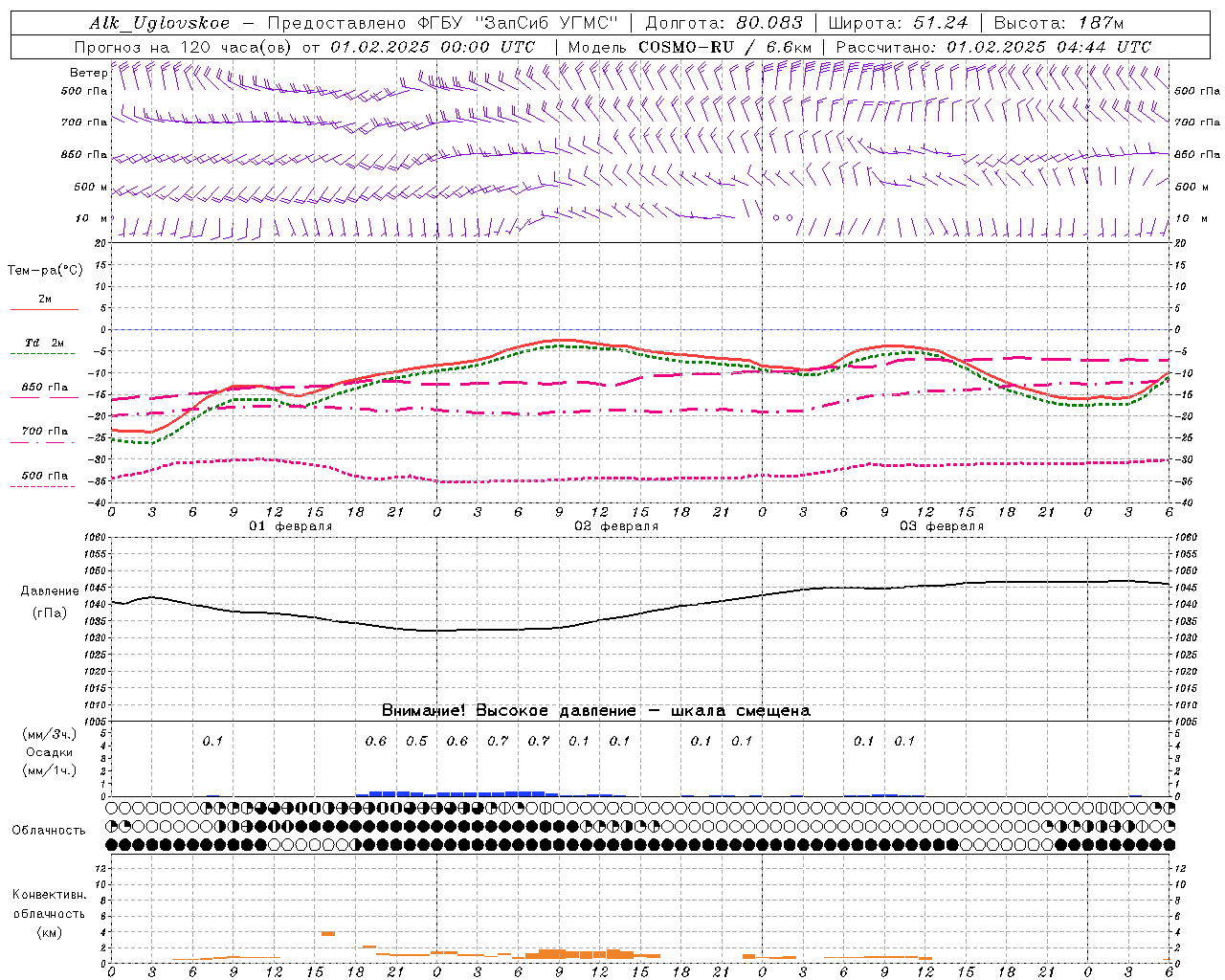This screenshot has height=980, width=1225.
Task: Select the elevation text Высота: 187м
Action: click(x=1058, y=23)
